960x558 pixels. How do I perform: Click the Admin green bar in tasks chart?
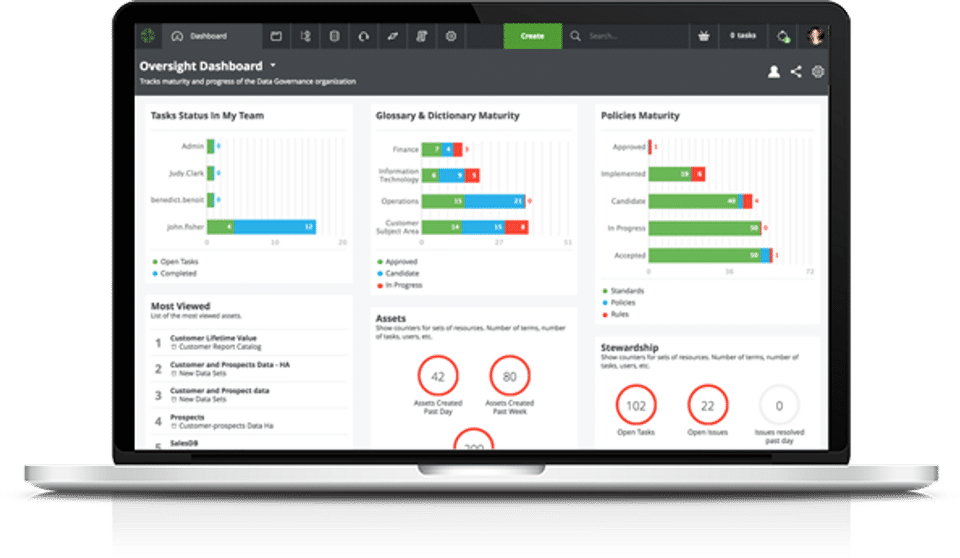coord(211,146)
